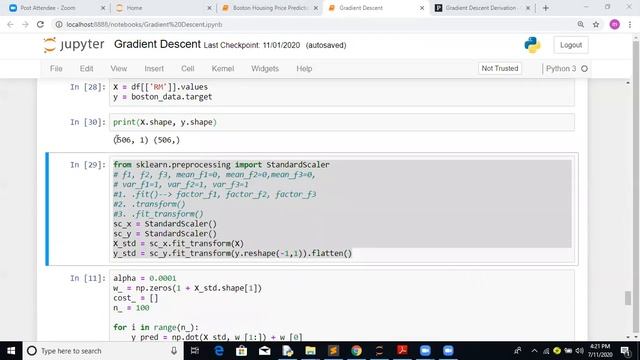Image resolution: width=640 pixels, height=360 pixels.
Task: Switch to Boston Housing Price Prediction tab
Action: tap(269, 8)
